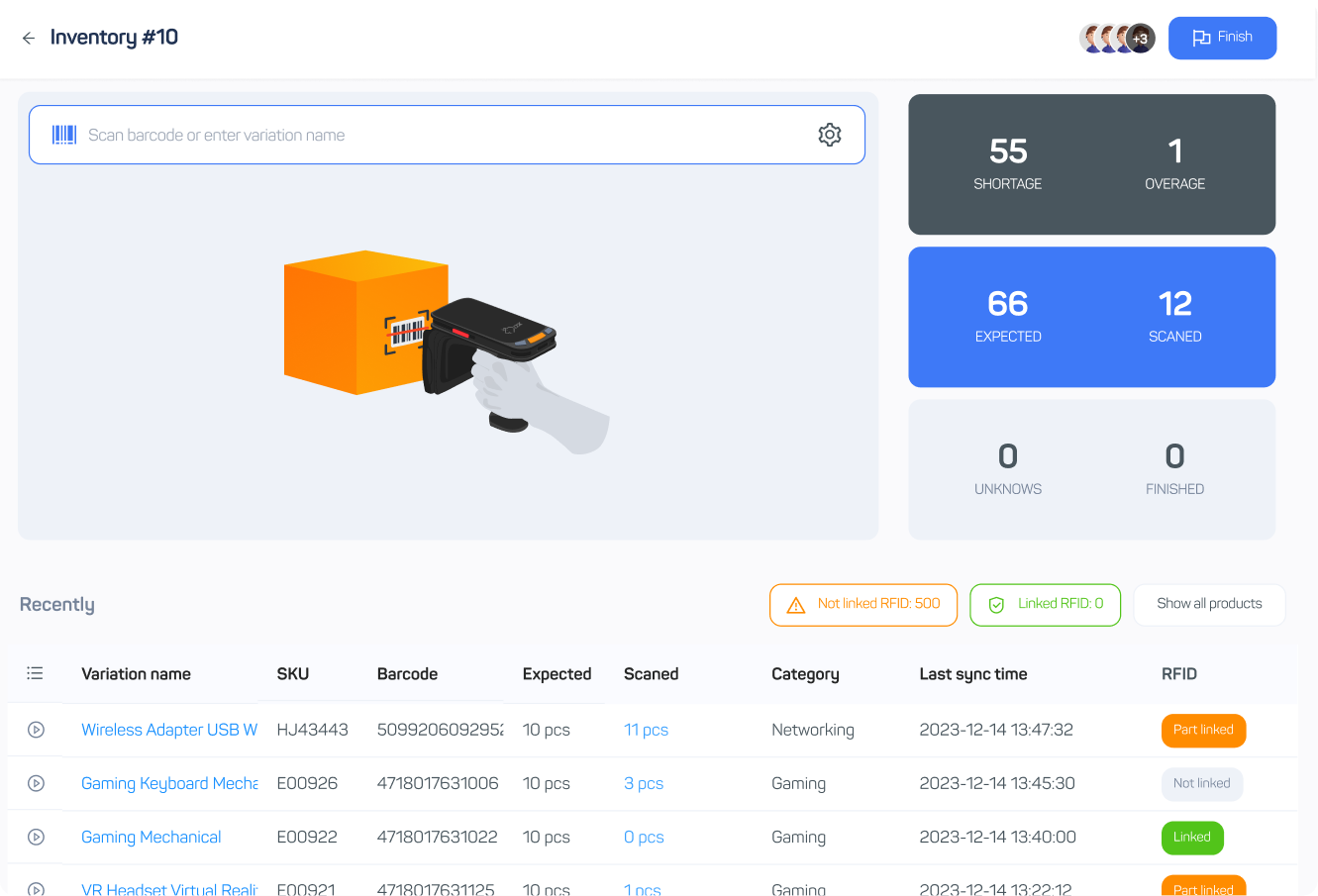Open VR Headset Virtual Reality variation link
Image resolution: width=1318 pixels, height=896 pixels.
tap(169, 889)
